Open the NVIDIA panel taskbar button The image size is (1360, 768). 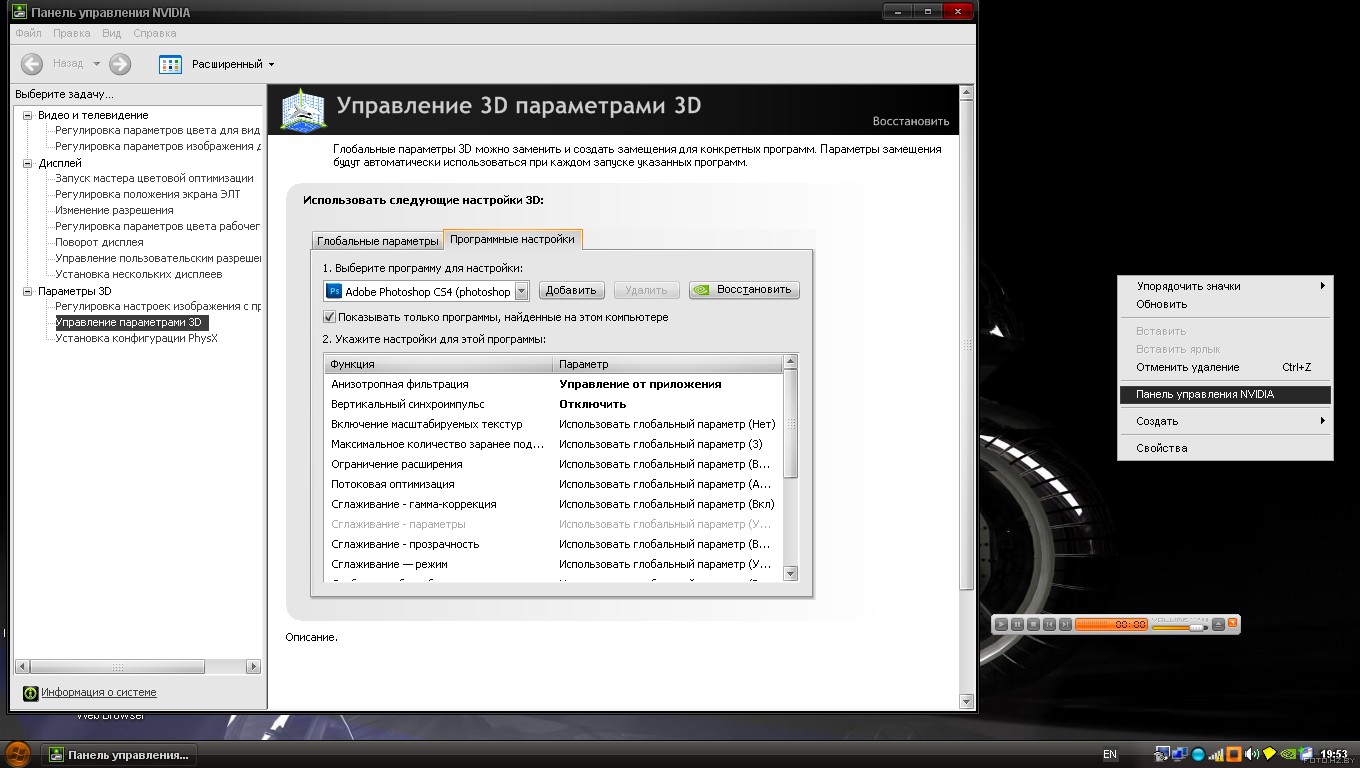[119, 755]
